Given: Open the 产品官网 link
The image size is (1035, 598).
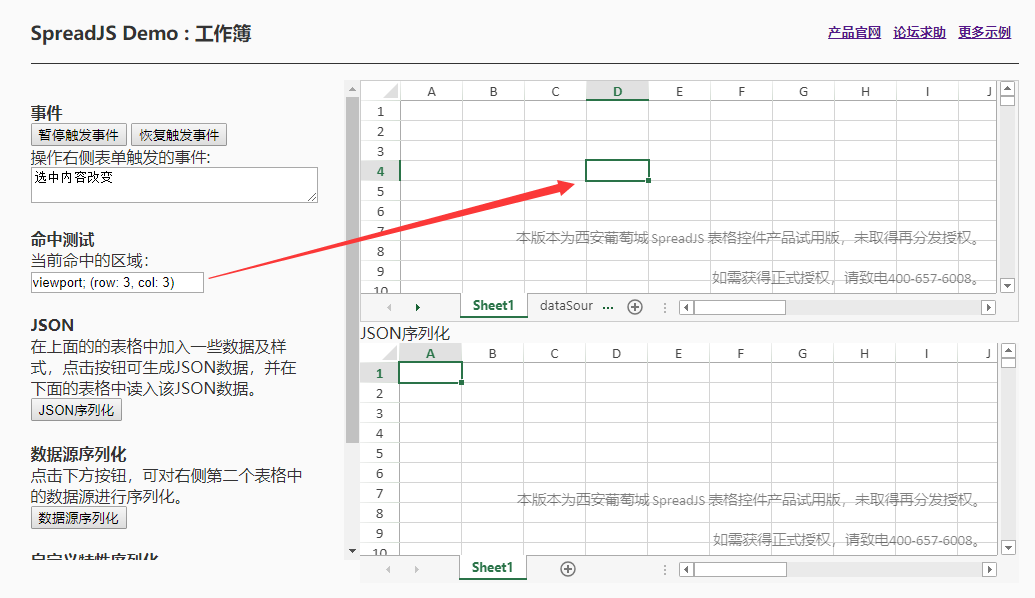Looking at the screenshot, I should tap(854, 32).
